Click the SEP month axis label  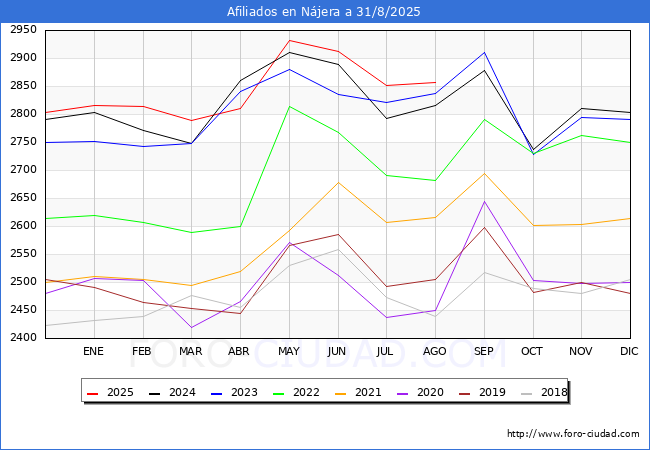pos(484,351)
